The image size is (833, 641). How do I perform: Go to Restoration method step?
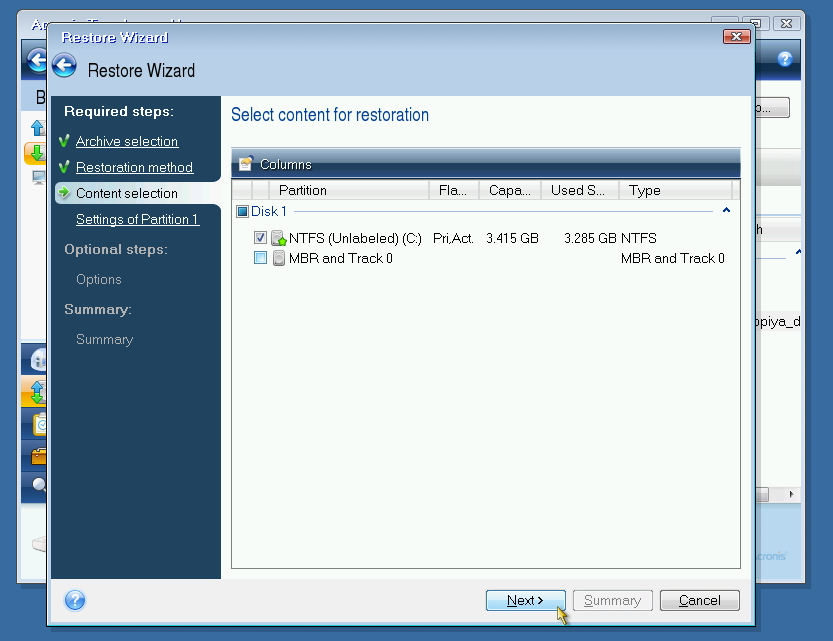134,167
